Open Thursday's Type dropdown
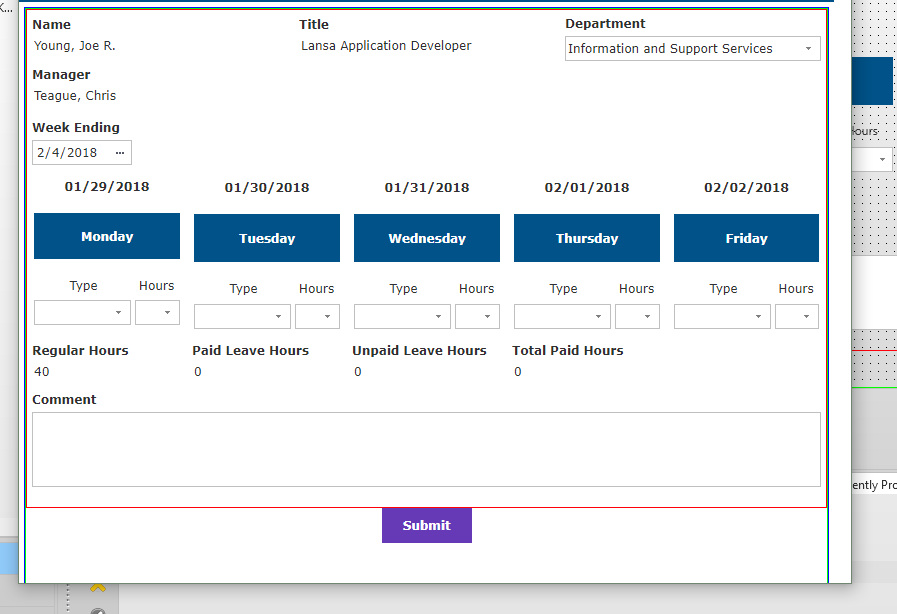 click(x=562, y=316)
